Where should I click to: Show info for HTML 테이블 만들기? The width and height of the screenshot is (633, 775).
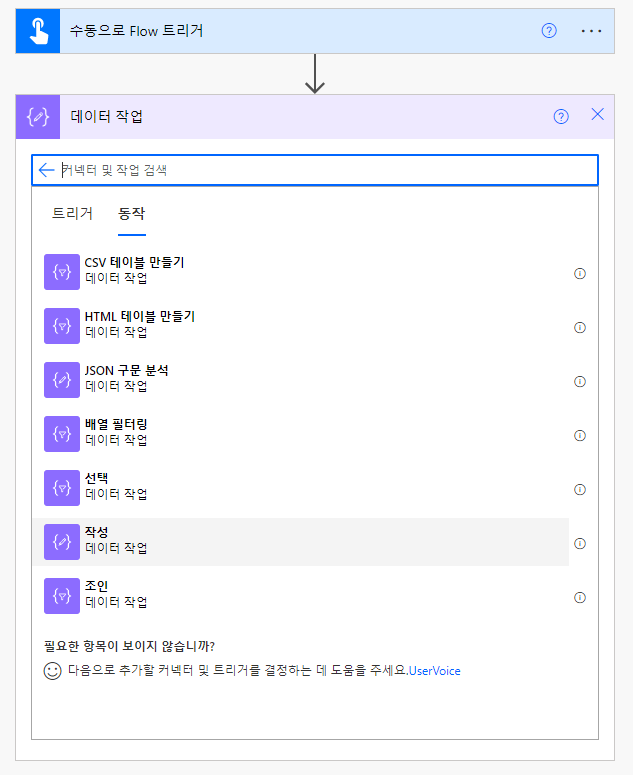click(x=580, y=327)
